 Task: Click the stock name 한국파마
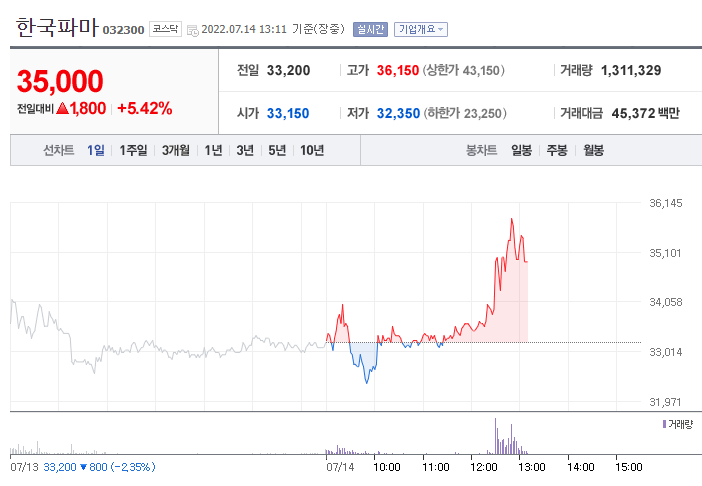click(x=57, y=27)
